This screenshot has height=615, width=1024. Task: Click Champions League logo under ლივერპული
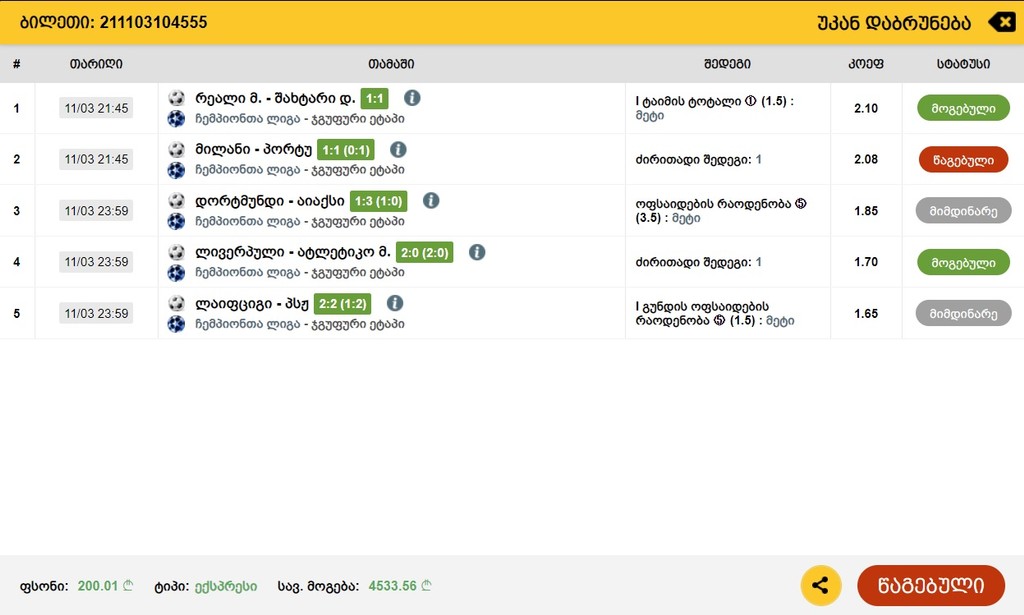coord(176,273)
